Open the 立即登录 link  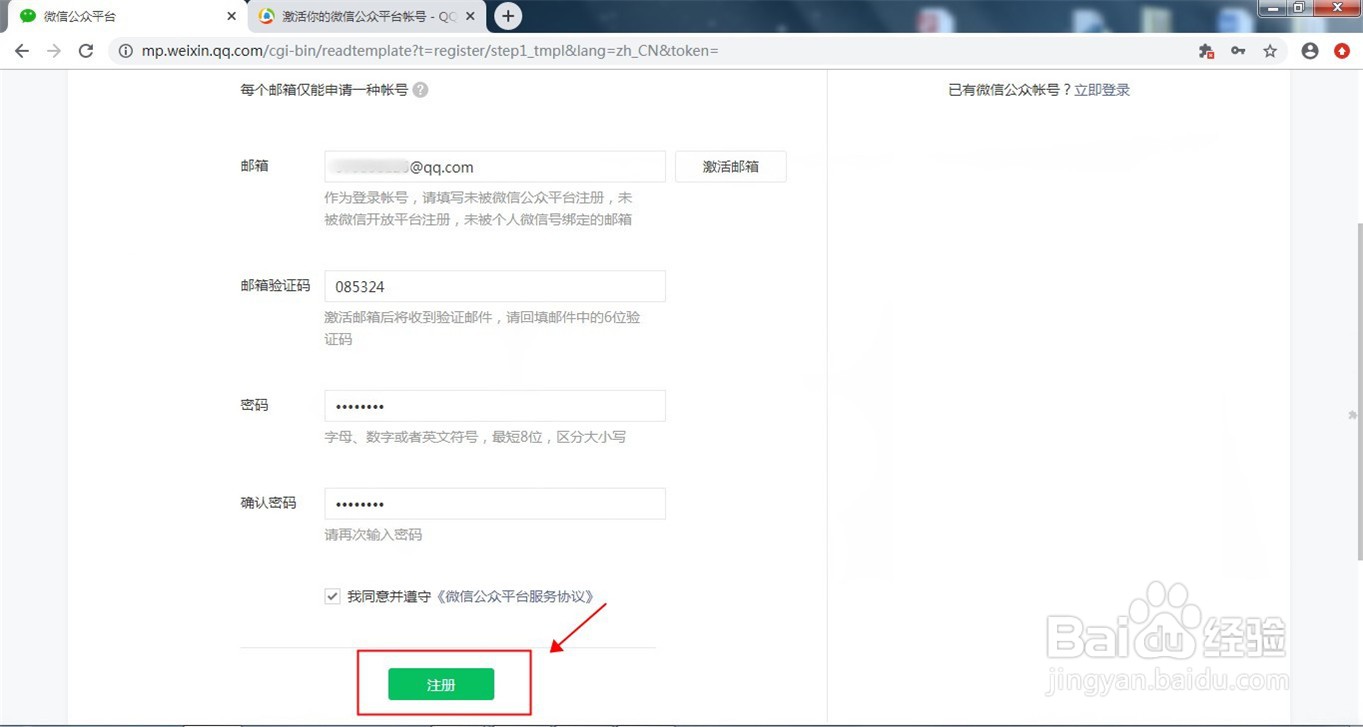click(1102, 90)
